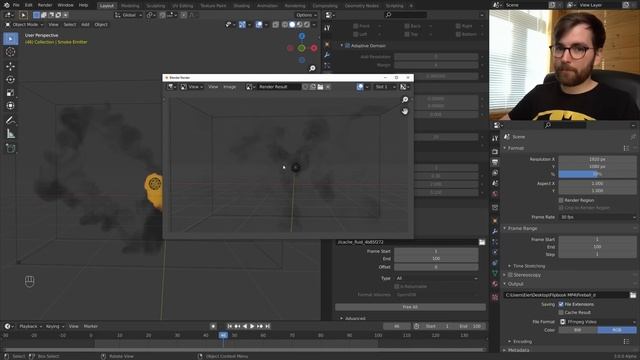Toggle the Stereoscopy checkbox

pos(510,275)
